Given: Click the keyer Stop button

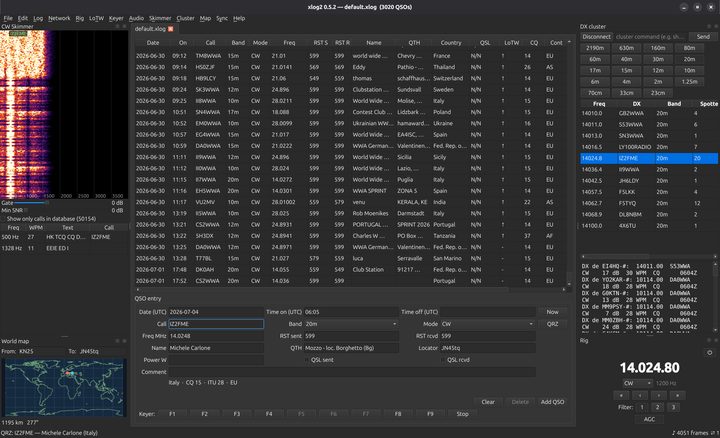Looking at the screenshot, I should (462, 414).
